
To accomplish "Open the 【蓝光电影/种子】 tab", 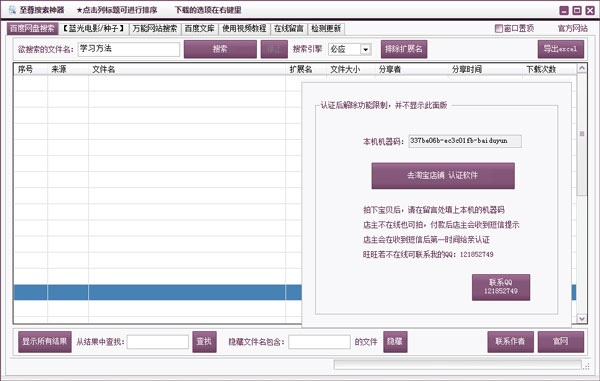I will coord(94,29).
